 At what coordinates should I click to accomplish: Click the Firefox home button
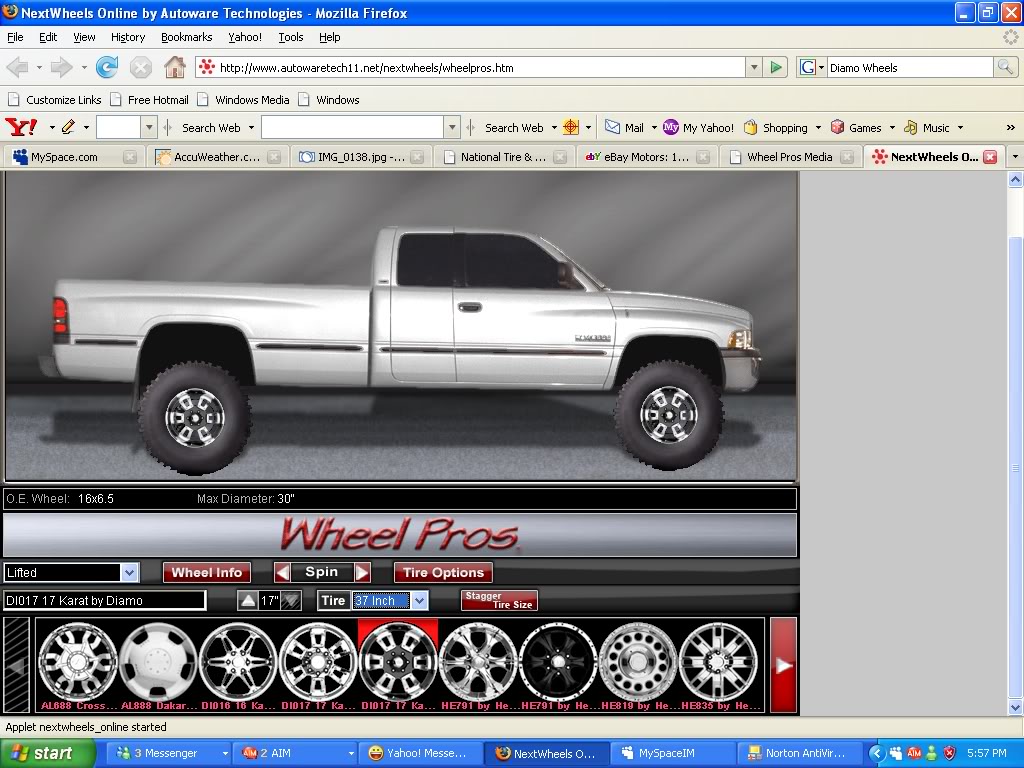(174, 67)
